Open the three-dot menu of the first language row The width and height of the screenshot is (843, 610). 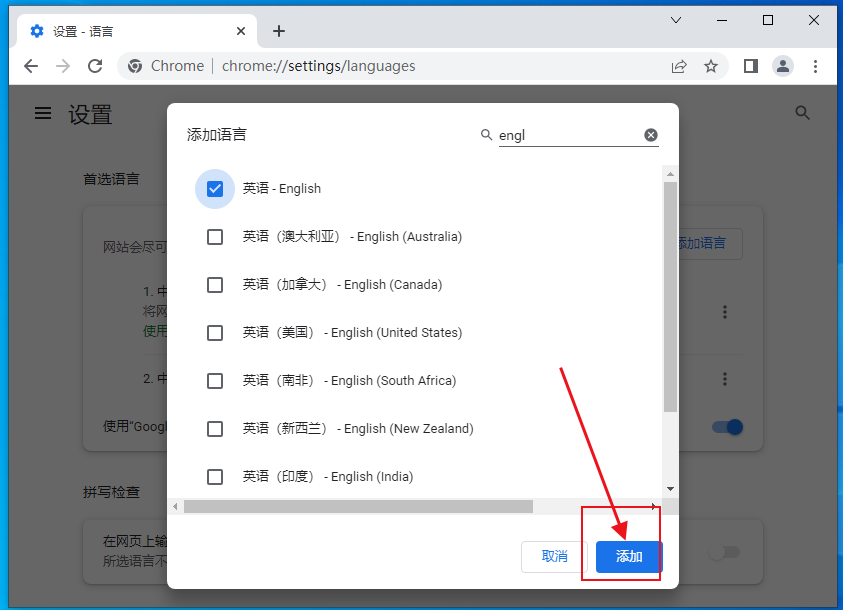(x=724, y=311)
